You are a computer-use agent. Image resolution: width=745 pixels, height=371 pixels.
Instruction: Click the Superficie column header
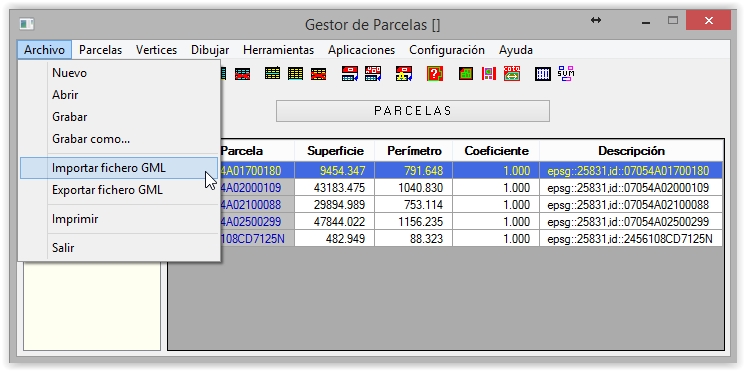tap(335, 151)
